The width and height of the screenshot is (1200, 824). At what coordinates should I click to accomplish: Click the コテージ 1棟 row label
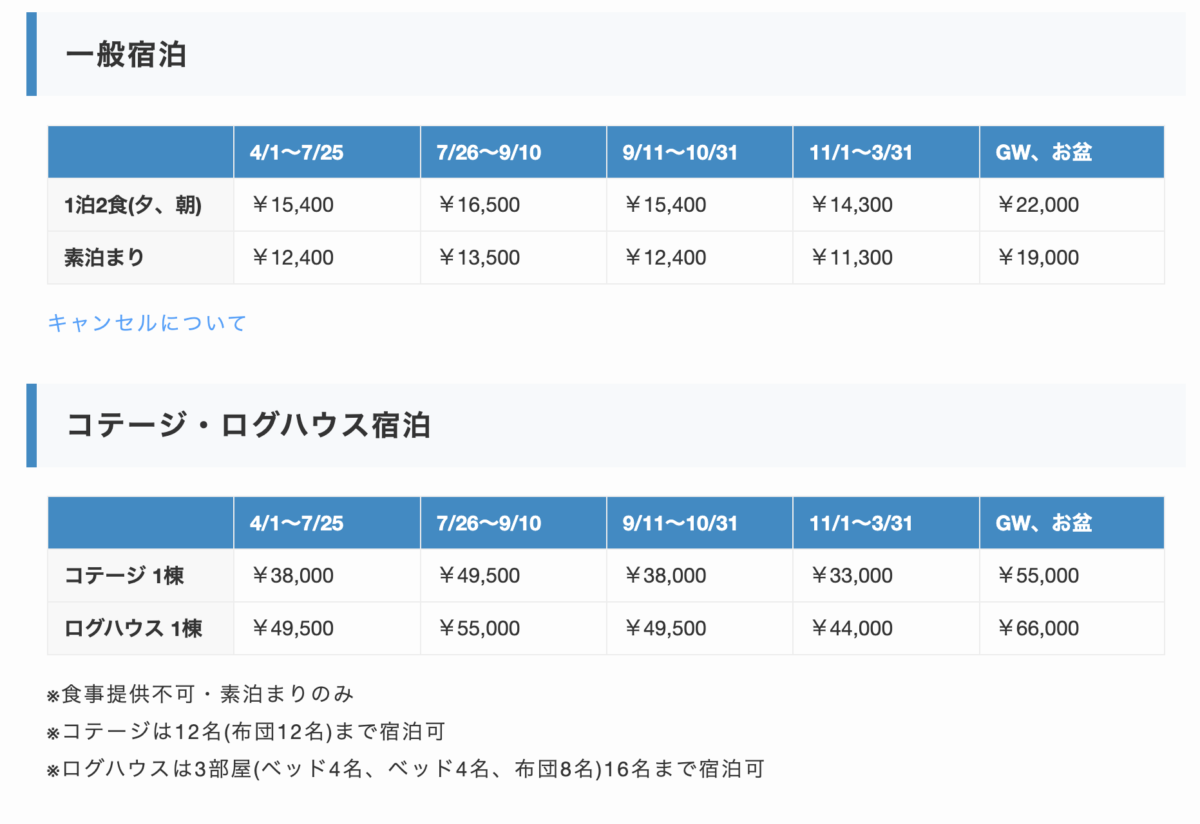point(124,576)
